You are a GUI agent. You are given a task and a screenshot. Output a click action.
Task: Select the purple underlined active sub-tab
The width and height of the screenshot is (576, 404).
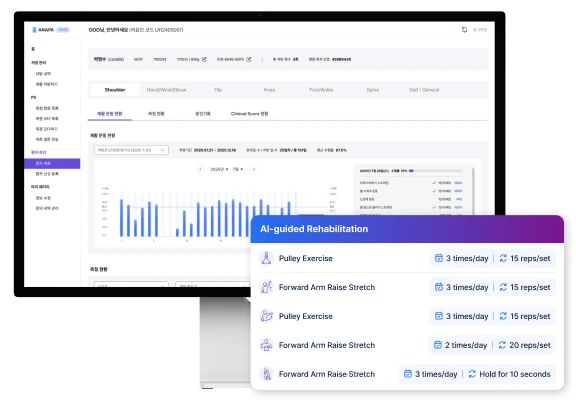[x=109, y=114]
